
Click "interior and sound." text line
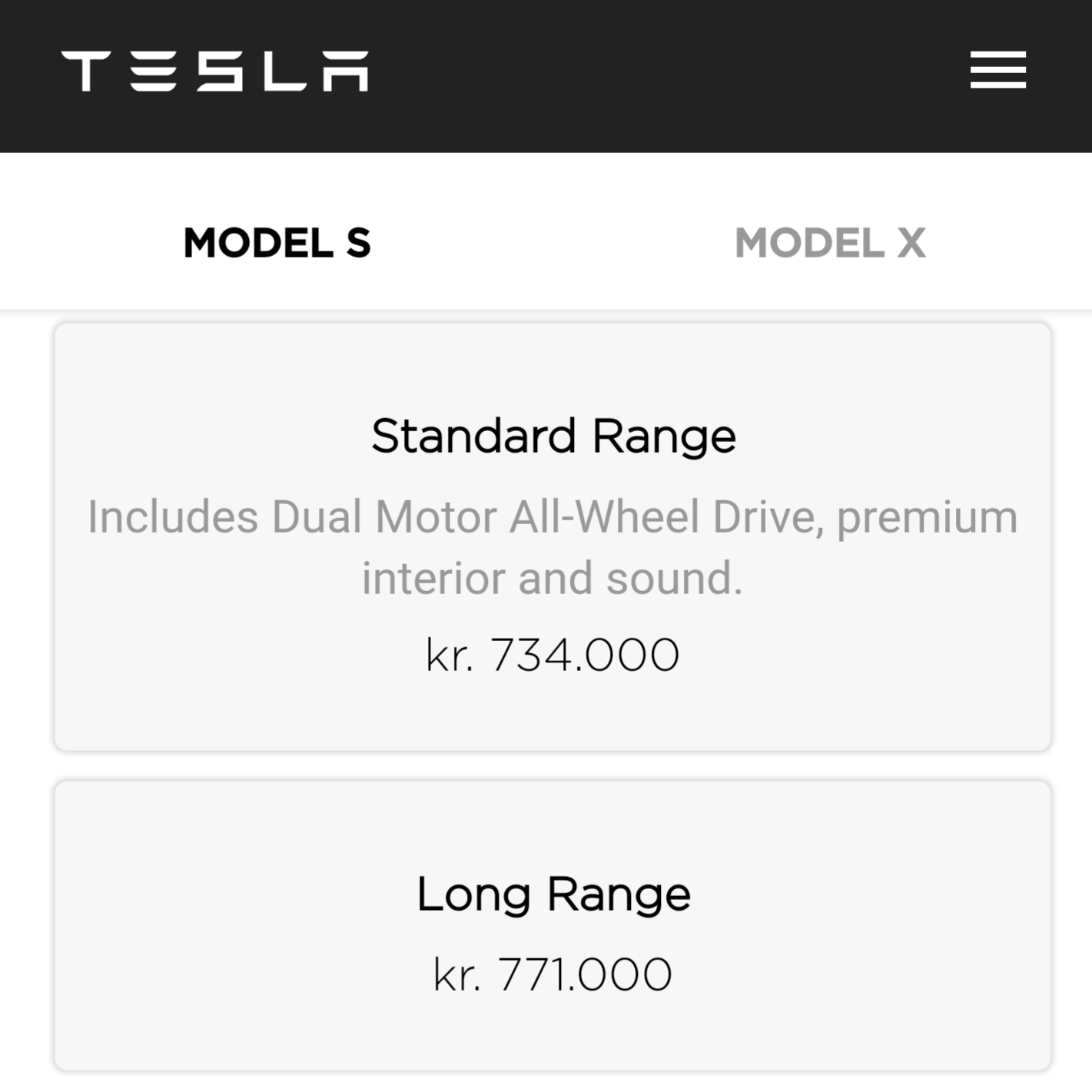553,578
